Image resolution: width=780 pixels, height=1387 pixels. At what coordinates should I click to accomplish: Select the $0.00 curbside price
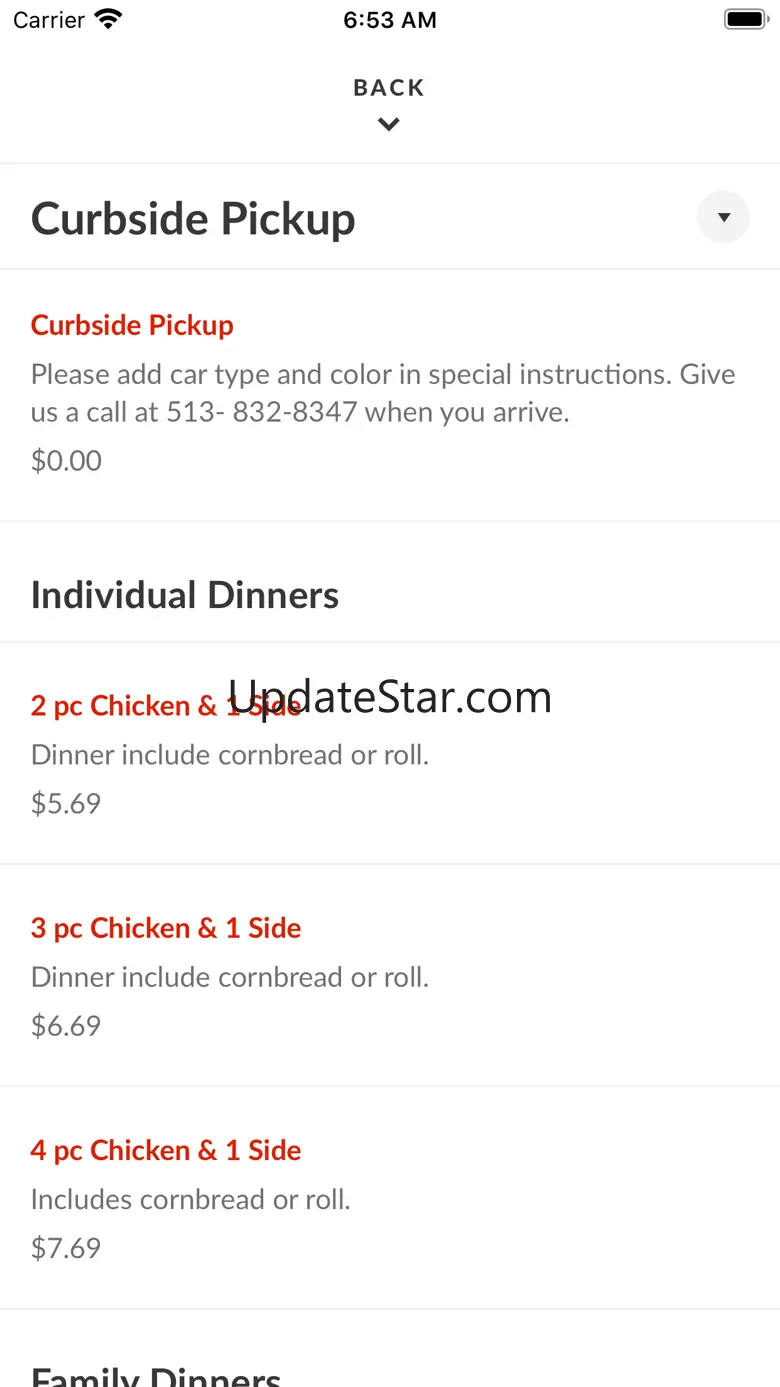(66, 461)
